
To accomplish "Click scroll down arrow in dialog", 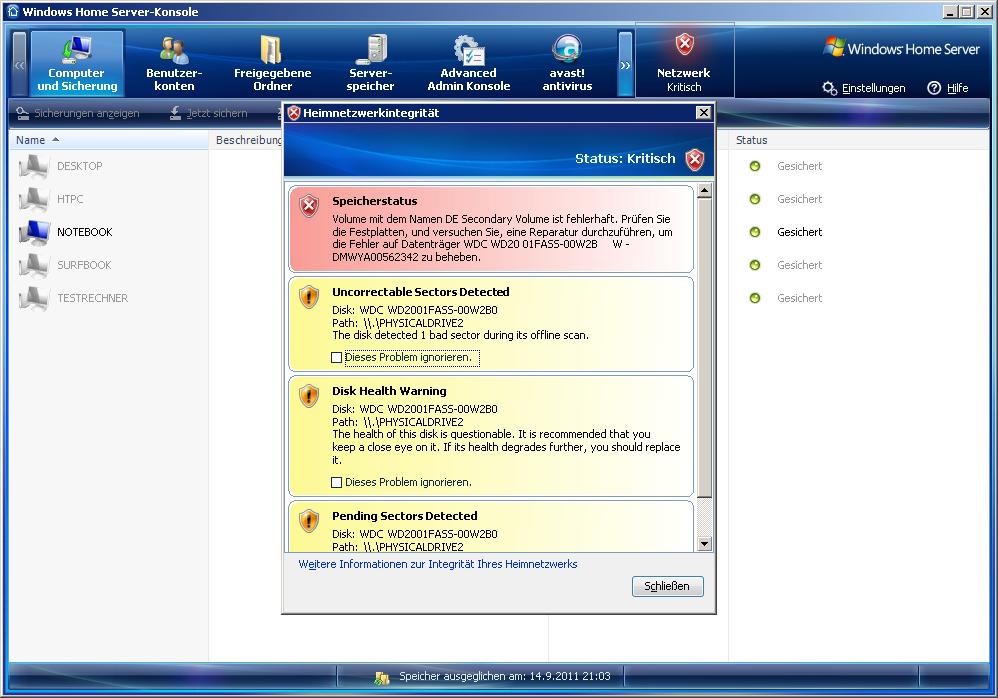I will click(x=704, y=544).
